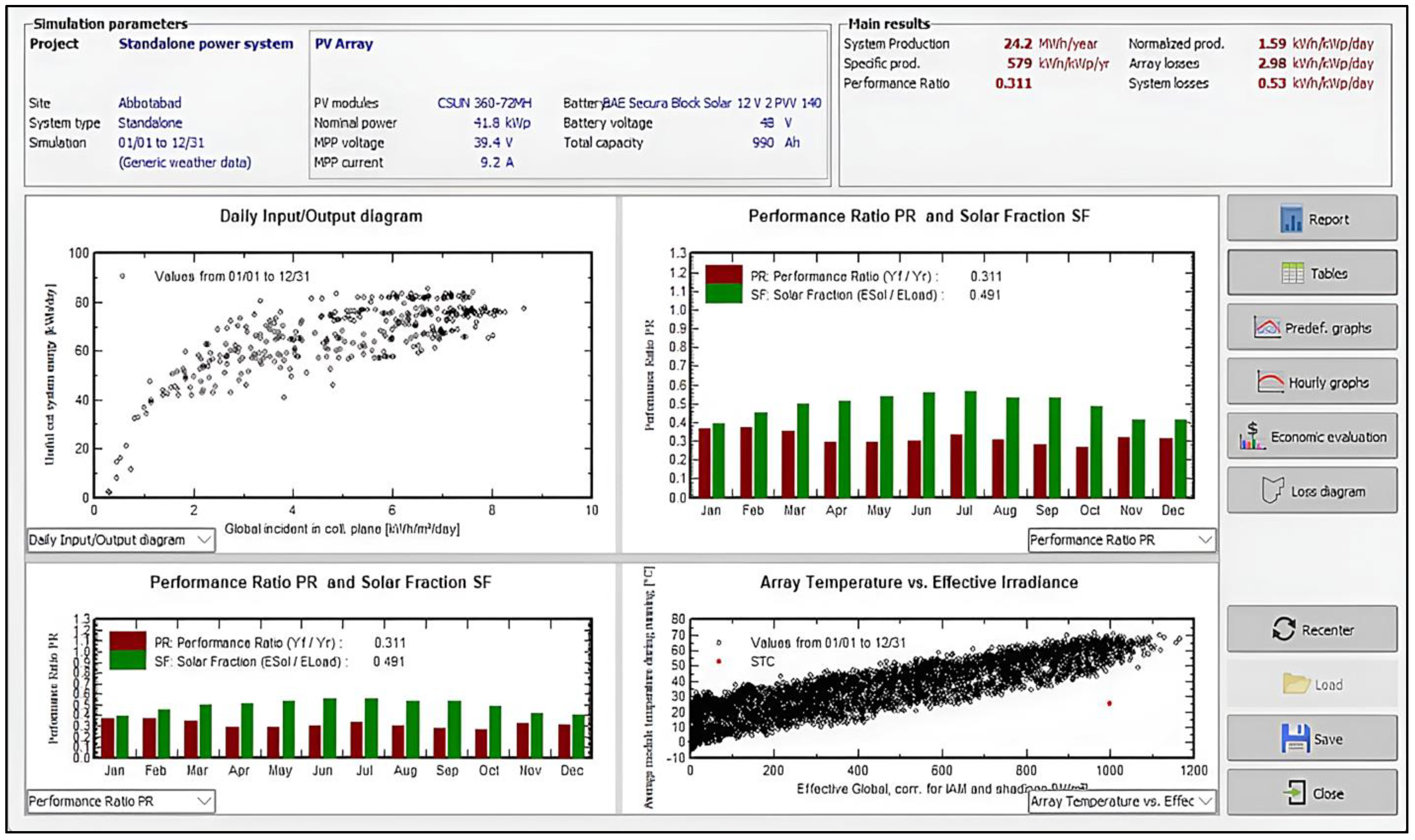This screenshot has height=840, width=1415.
Task: Click the simulation period 01/01 to 12/31
Action: click(161, 143)
